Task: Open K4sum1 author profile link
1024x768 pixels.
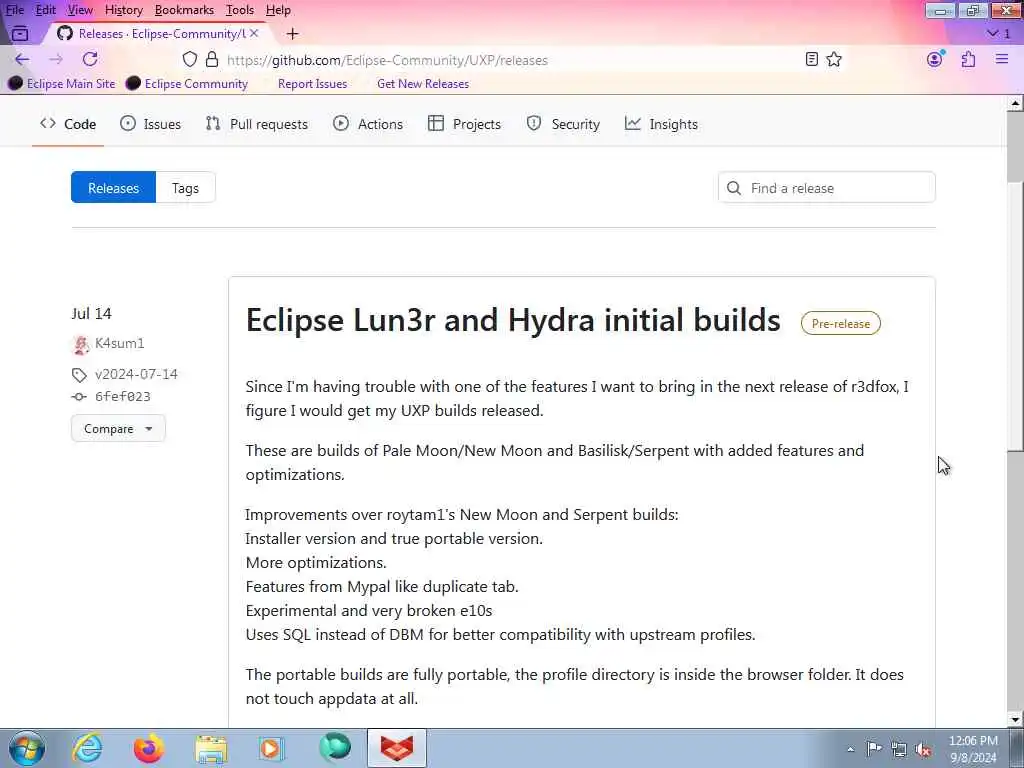Action: coord(120,344)
